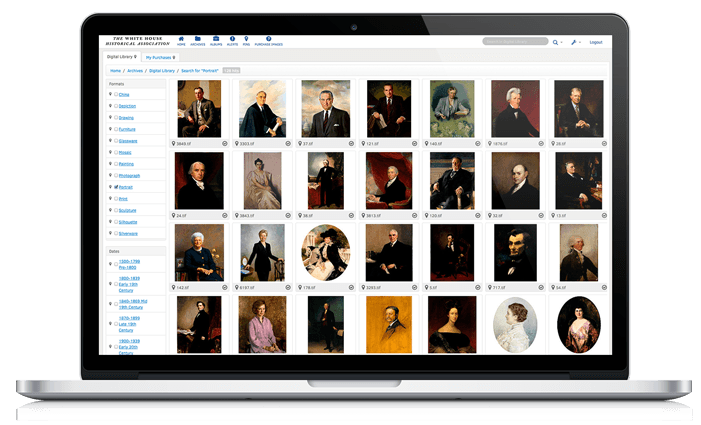This screenshot has height=425, width=701.
Task: Open the Alerts icon in navigation
Action: click(233, 40)
